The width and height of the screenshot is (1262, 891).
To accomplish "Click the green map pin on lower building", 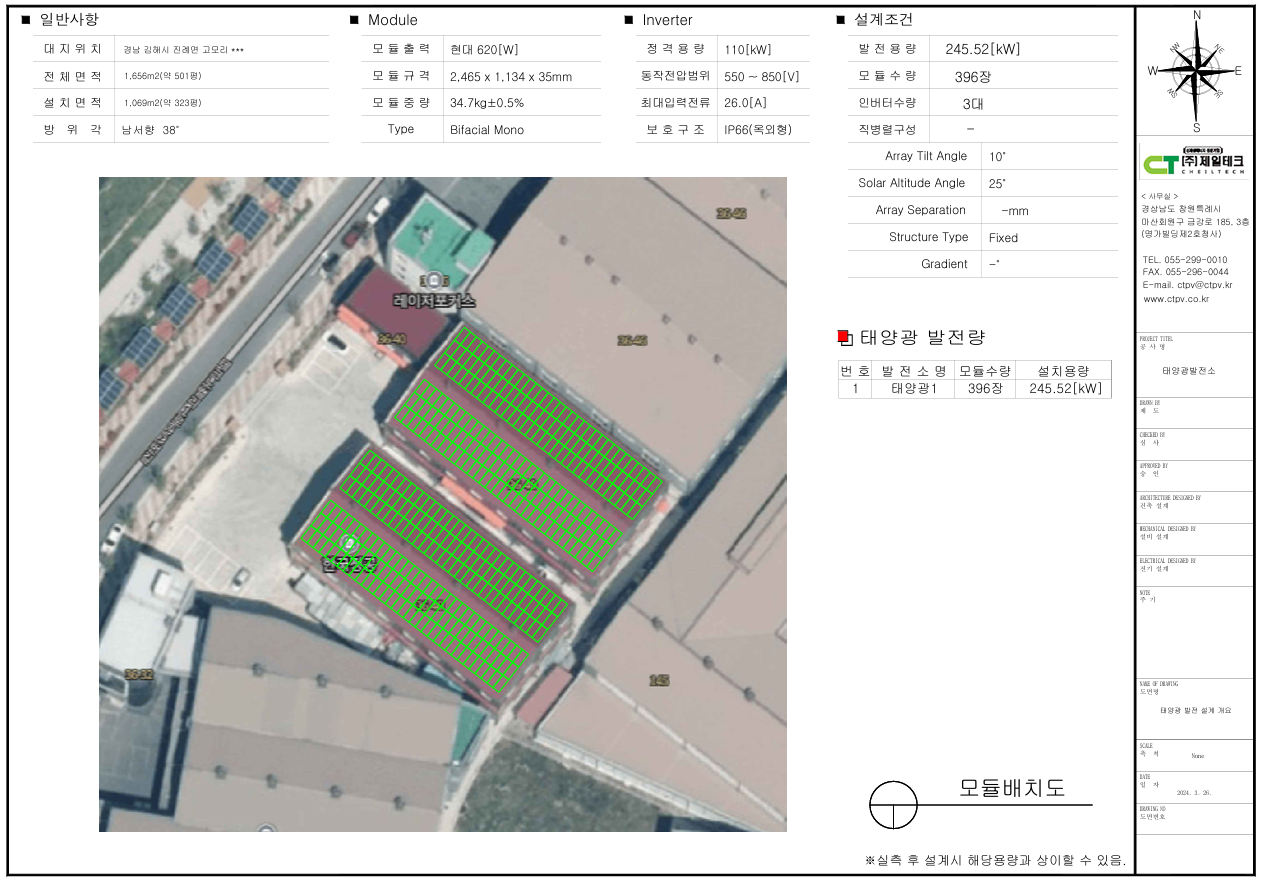I will 349,544.
